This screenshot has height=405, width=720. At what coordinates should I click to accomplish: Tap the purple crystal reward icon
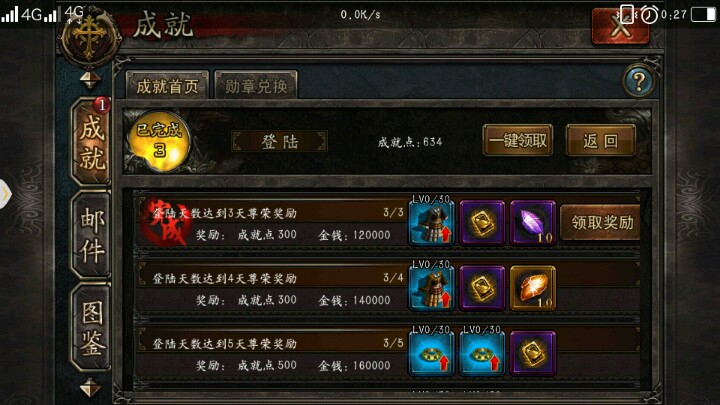pos(533,223)
